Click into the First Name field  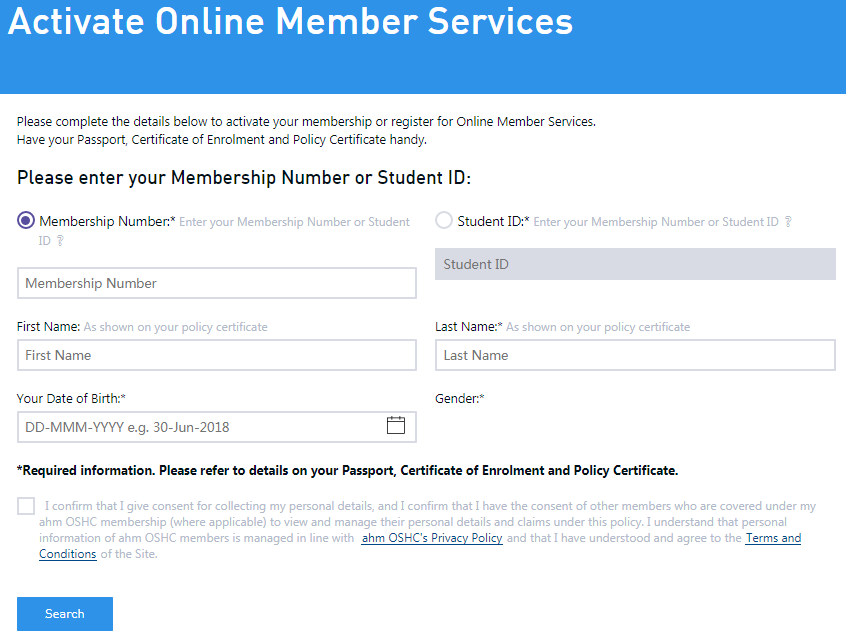[216, 355]
